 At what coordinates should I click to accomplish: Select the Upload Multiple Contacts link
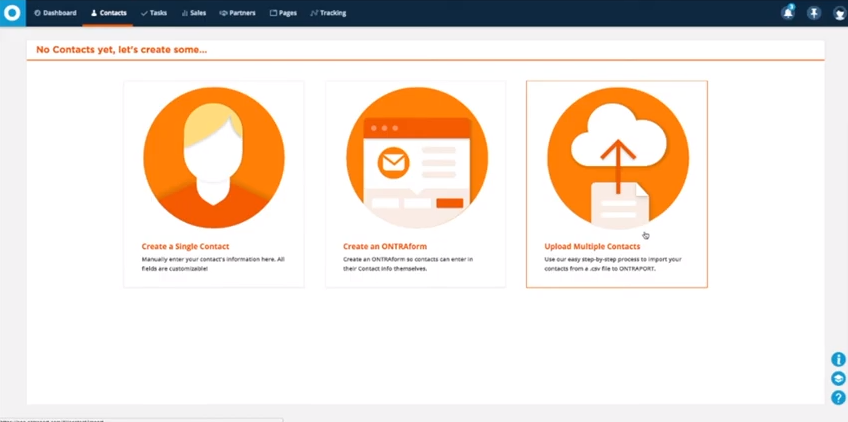(592, 246)
